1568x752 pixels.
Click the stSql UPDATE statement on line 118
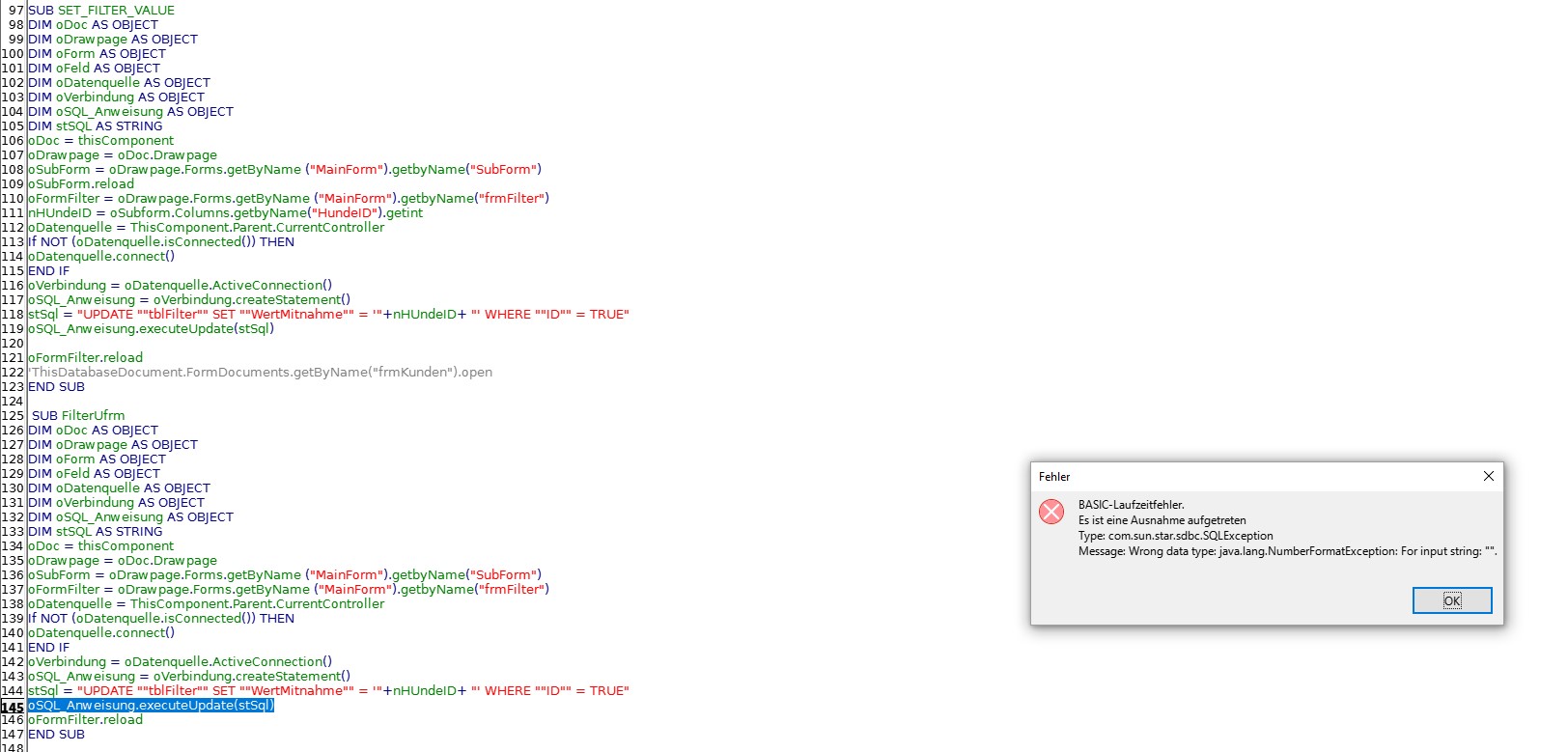(328, 315)
